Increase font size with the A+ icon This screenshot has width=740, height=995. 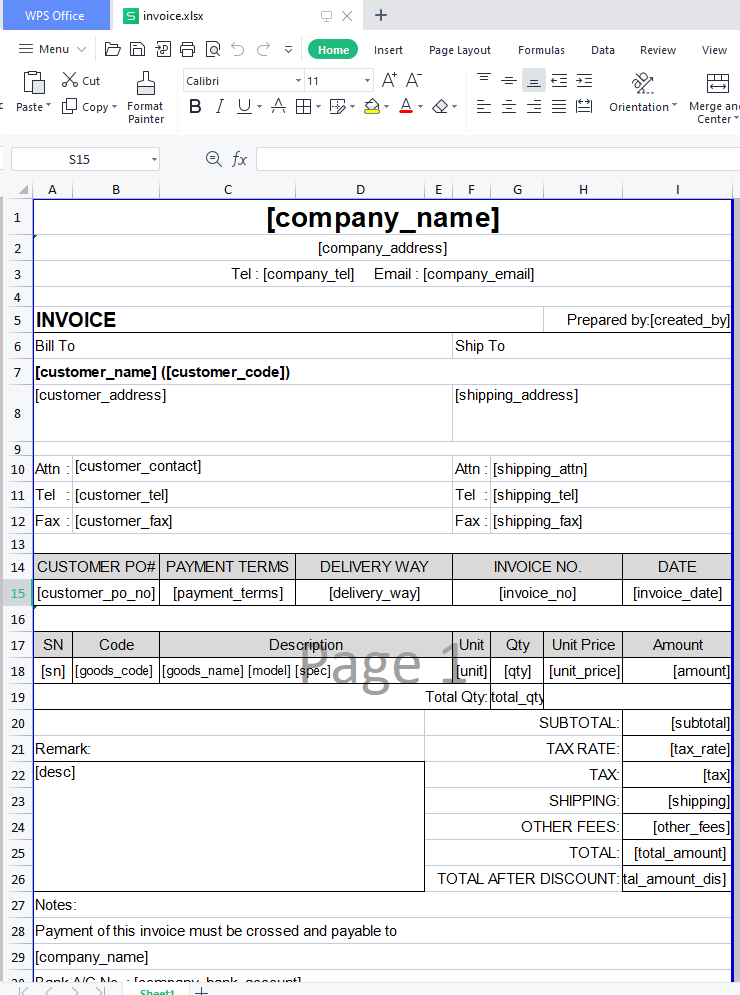(389, 81)
